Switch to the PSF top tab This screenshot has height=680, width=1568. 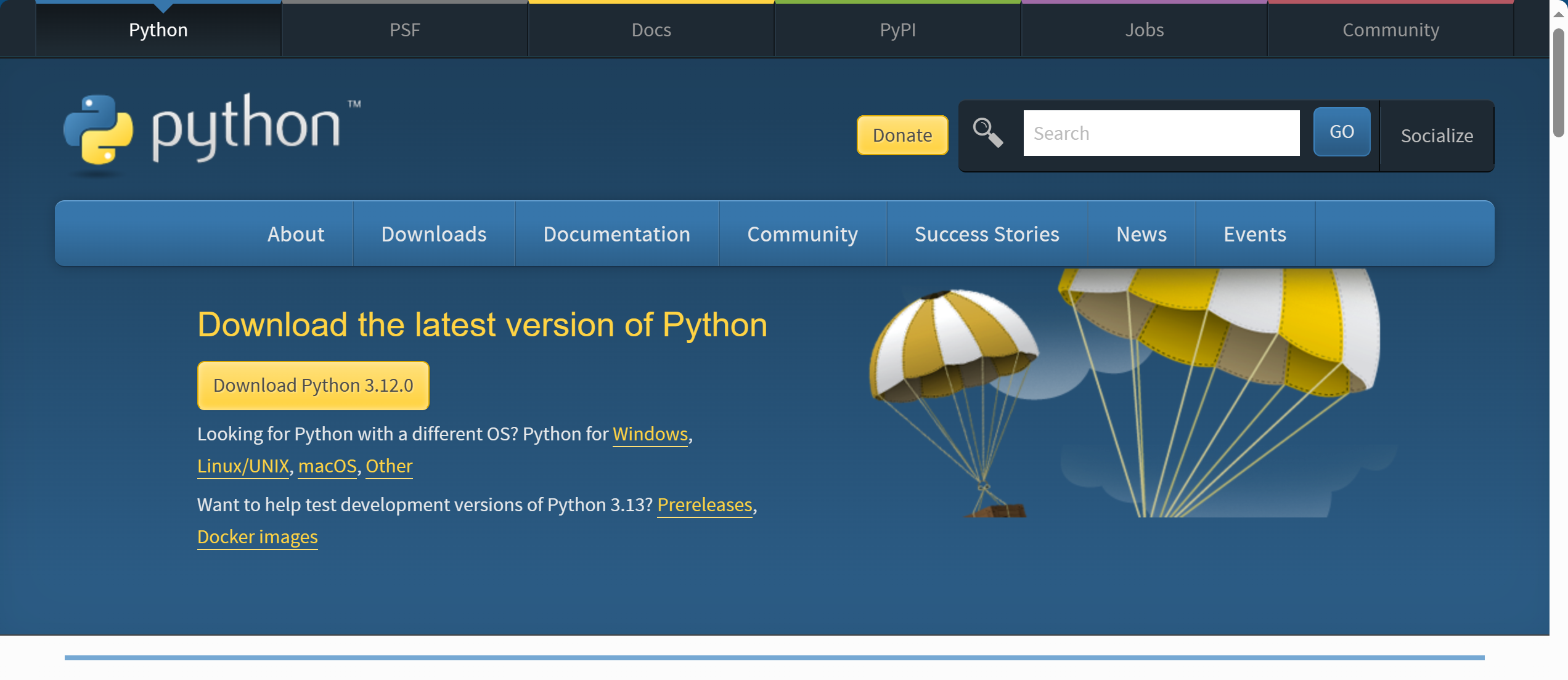pyautogui.click(x=404, y=30)
